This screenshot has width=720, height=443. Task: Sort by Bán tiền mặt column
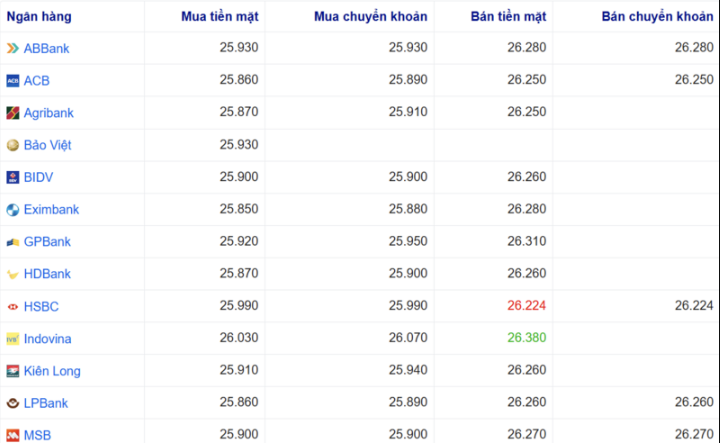pyautogui.click(x=508, y=16)
